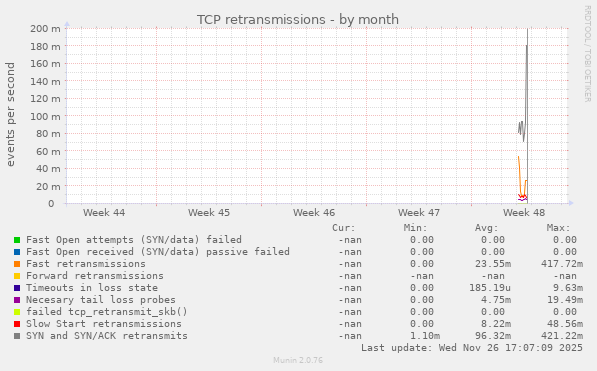
Task: Click 'Fast Open received (SYN/data) passive failed' text
Action: pos(158,252)
